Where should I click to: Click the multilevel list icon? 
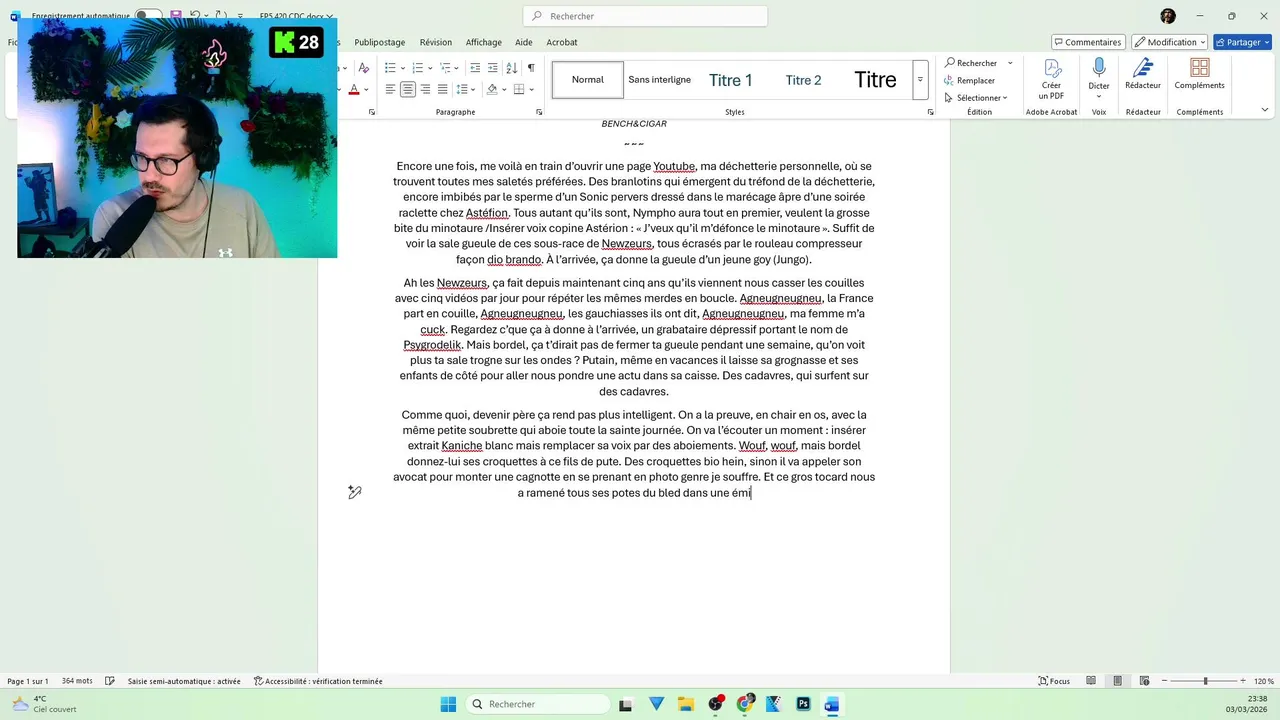pyautogui.click(x=444, y=68)
